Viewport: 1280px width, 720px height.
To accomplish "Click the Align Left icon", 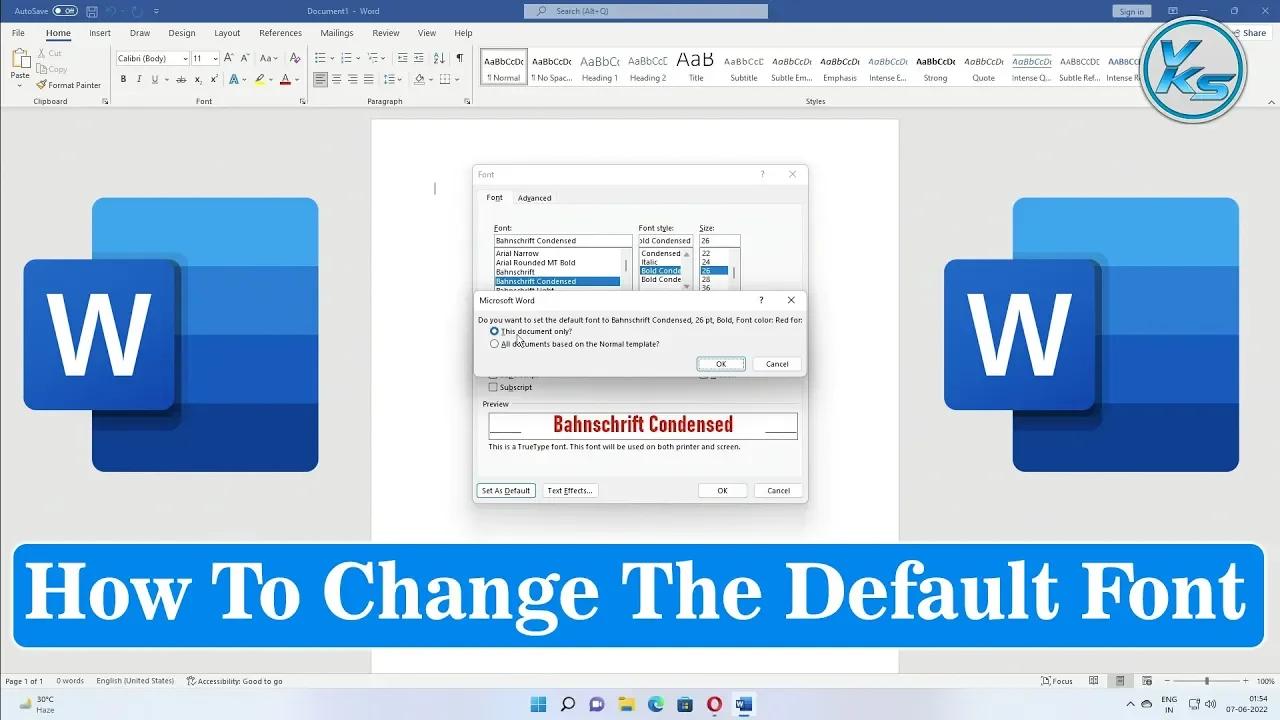I will 321,79.
